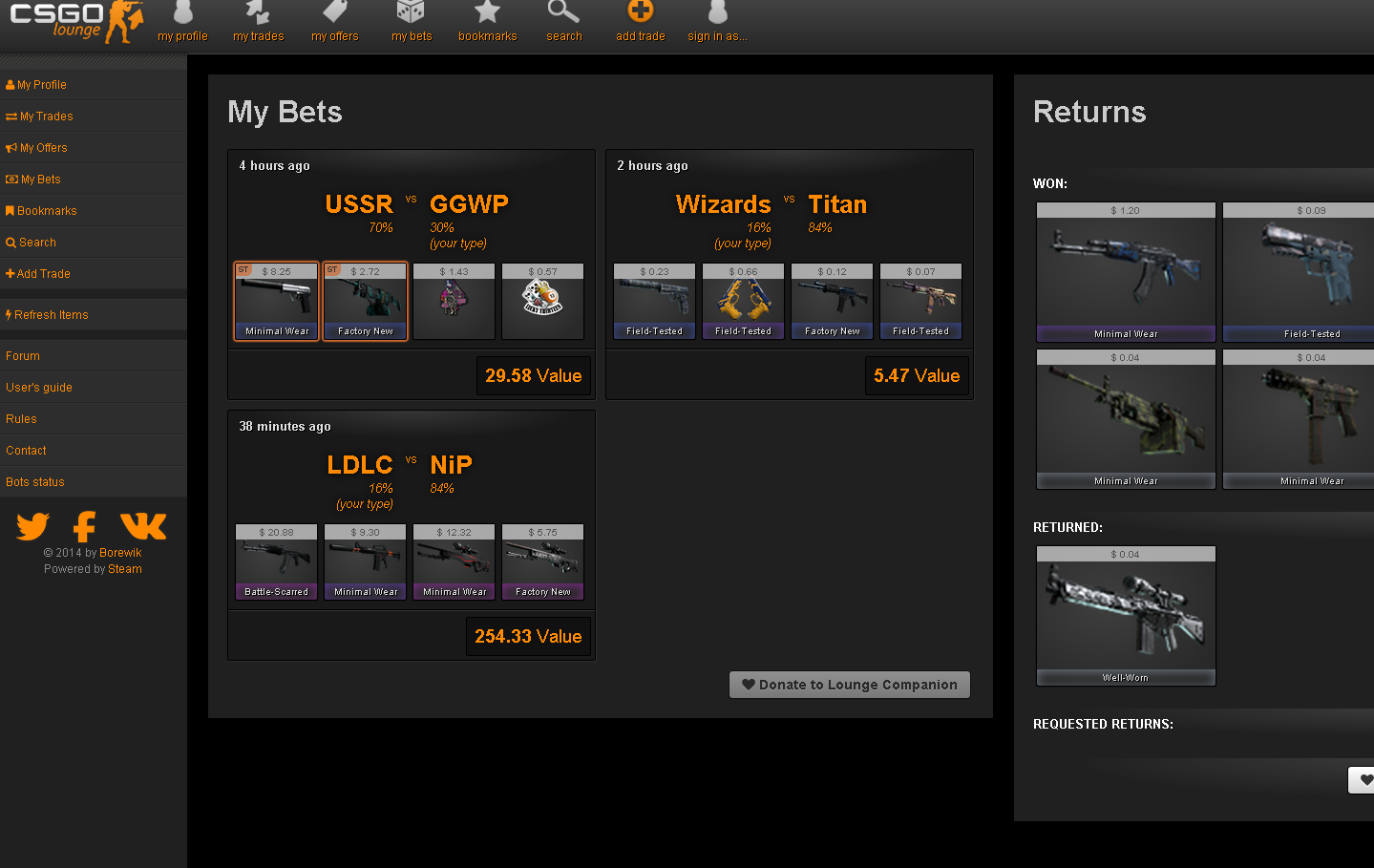Open the Bots status link

click(94, 482)
